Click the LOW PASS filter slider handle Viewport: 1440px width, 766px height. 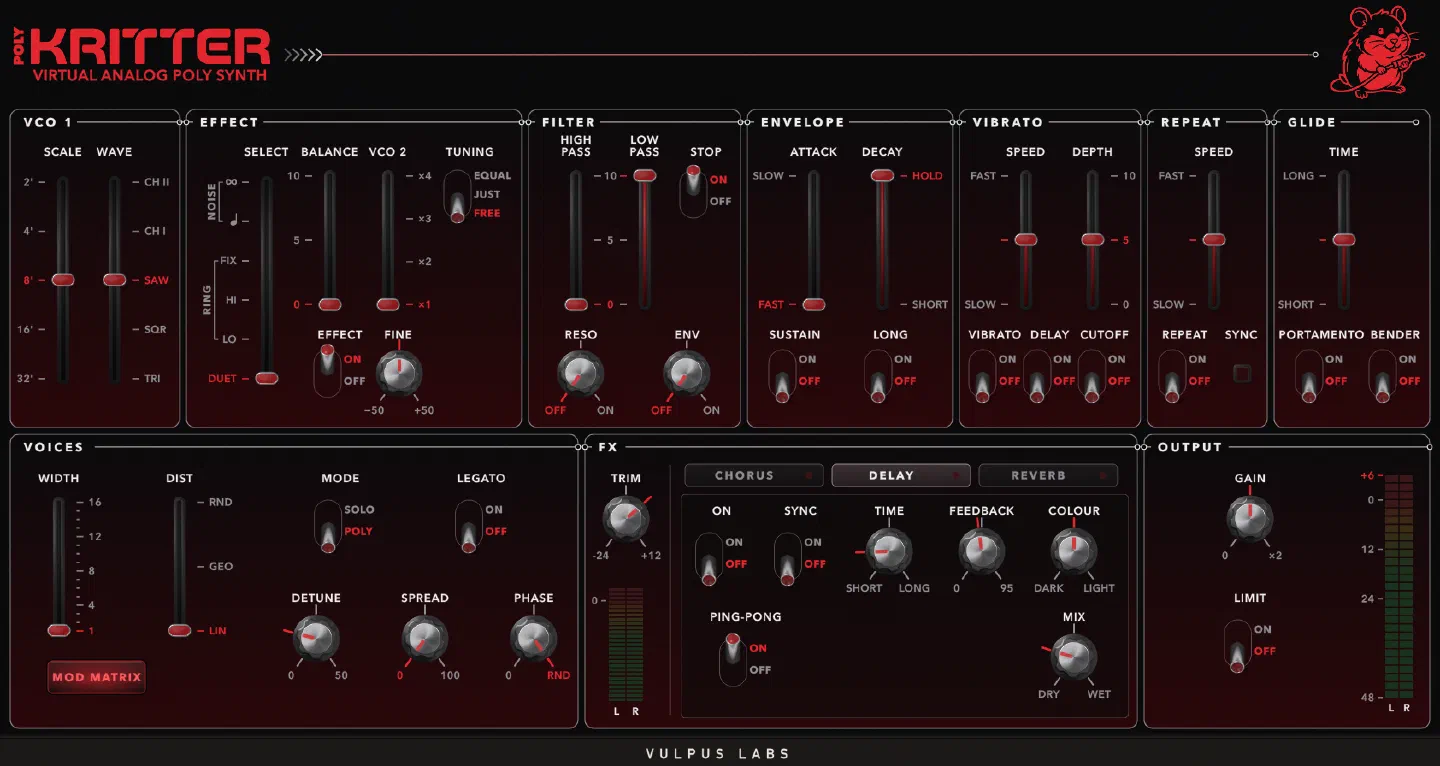click(x=644, y=175)
